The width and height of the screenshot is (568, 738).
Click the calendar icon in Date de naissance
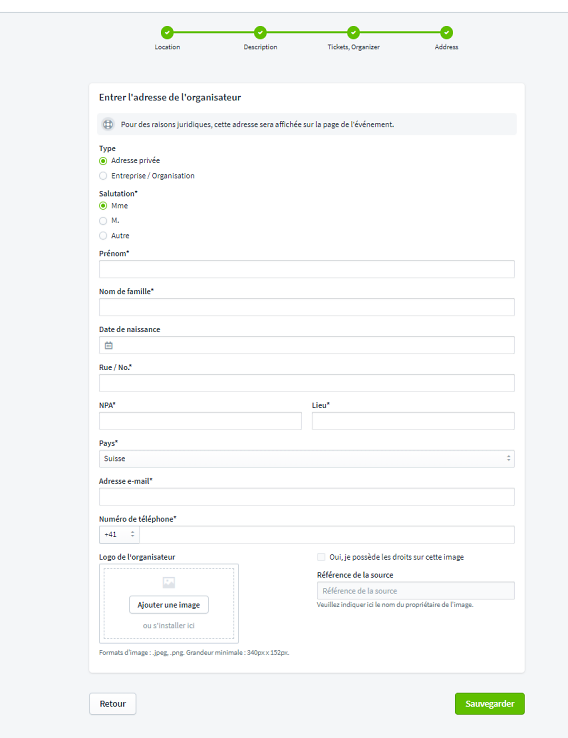point(109,345)
